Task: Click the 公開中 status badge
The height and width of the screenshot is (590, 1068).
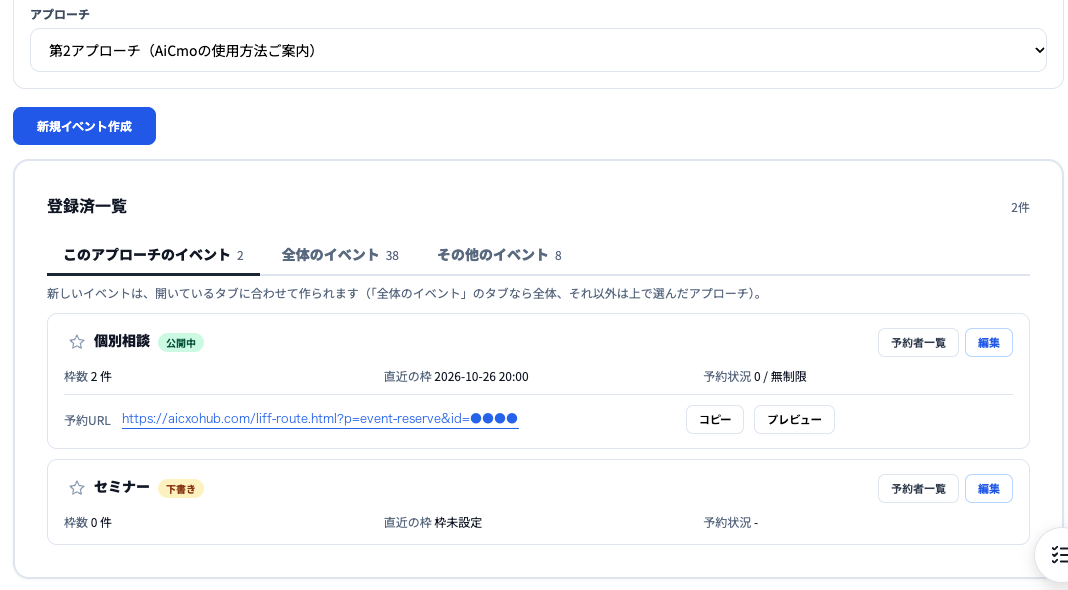Action: point(180,343)
